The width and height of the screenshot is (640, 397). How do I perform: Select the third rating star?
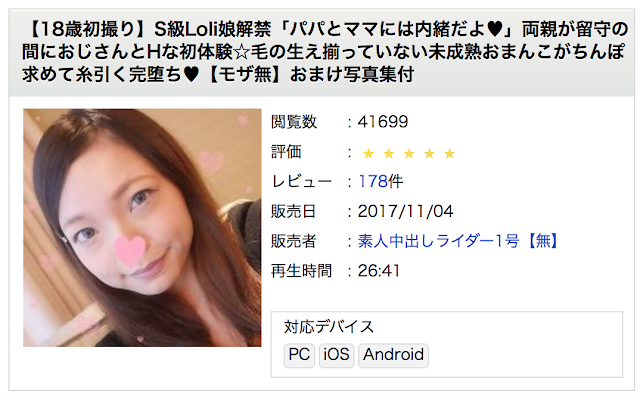coord(409,153)
